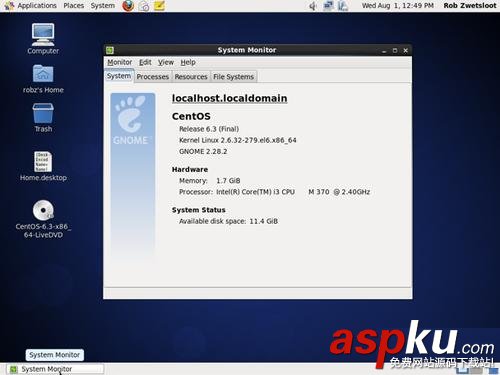The height and width of the screenshot is (375, 500).
Task: Click the CentOS heading
Action: coord(191,116)
